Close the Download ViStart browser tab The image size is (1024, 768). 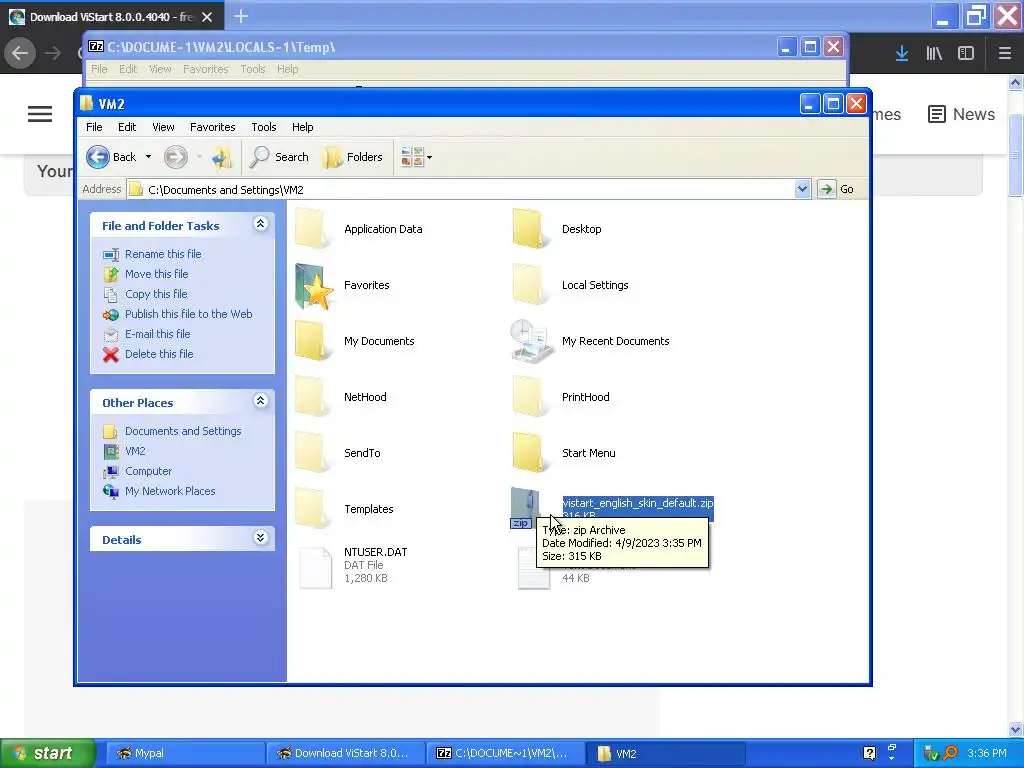(x=207, y=17)
